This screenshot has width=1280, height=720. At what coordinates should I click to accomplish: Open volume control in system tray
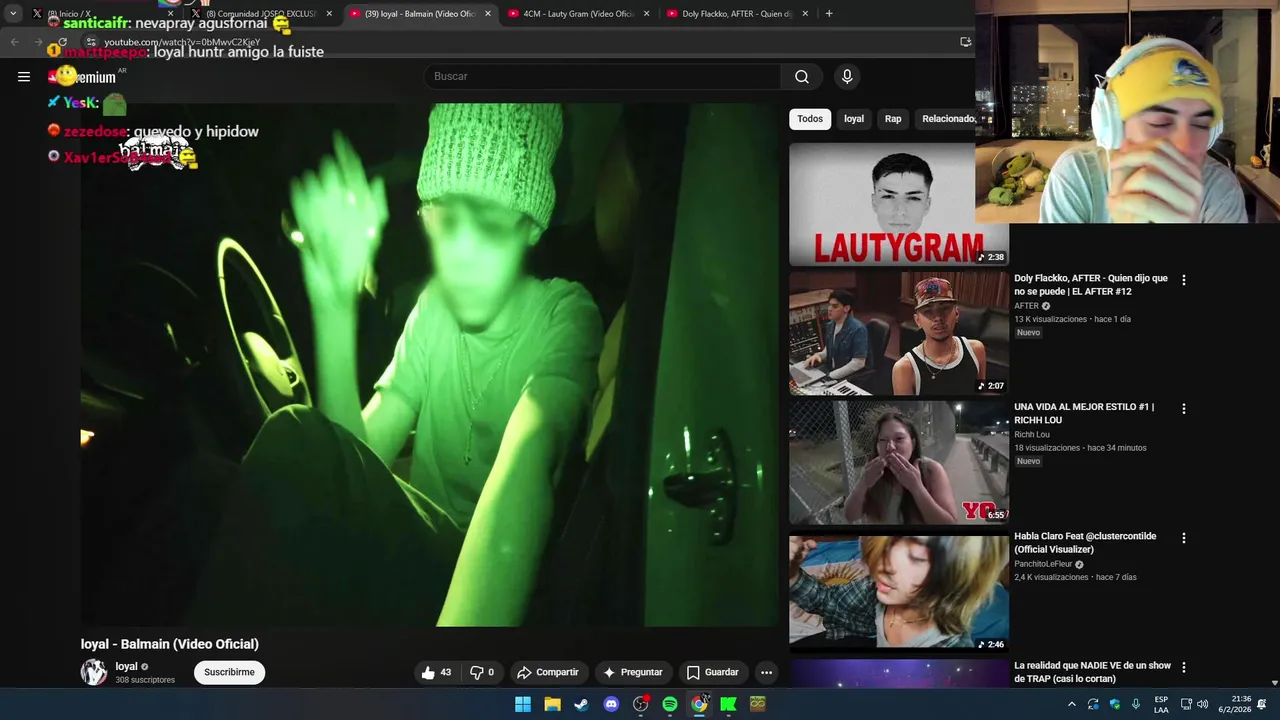(x=1203, y=704)
